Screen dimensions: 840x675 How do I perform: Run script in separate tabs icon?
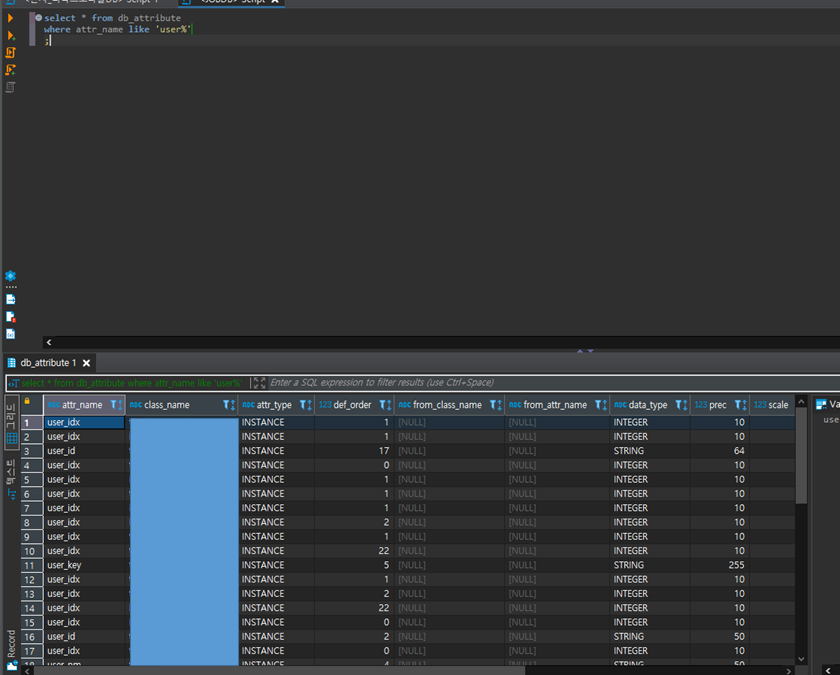point(10,70)
